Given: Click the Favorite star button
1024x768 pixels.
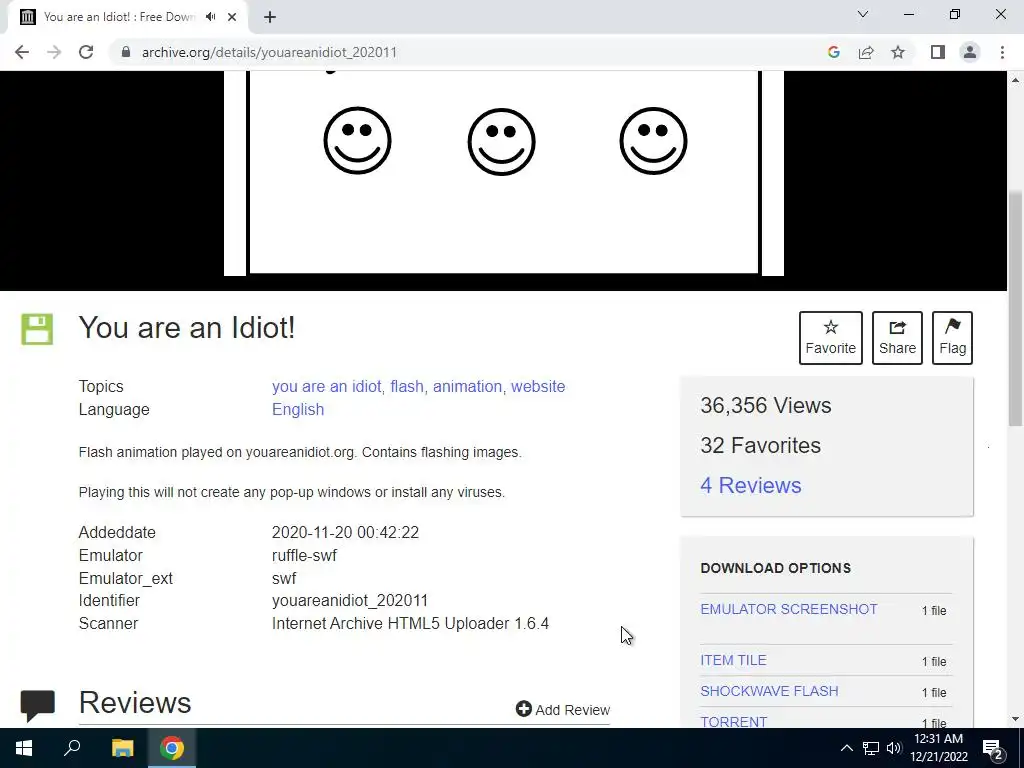Looking at the screenshot, I should click(x=831, y=338).
